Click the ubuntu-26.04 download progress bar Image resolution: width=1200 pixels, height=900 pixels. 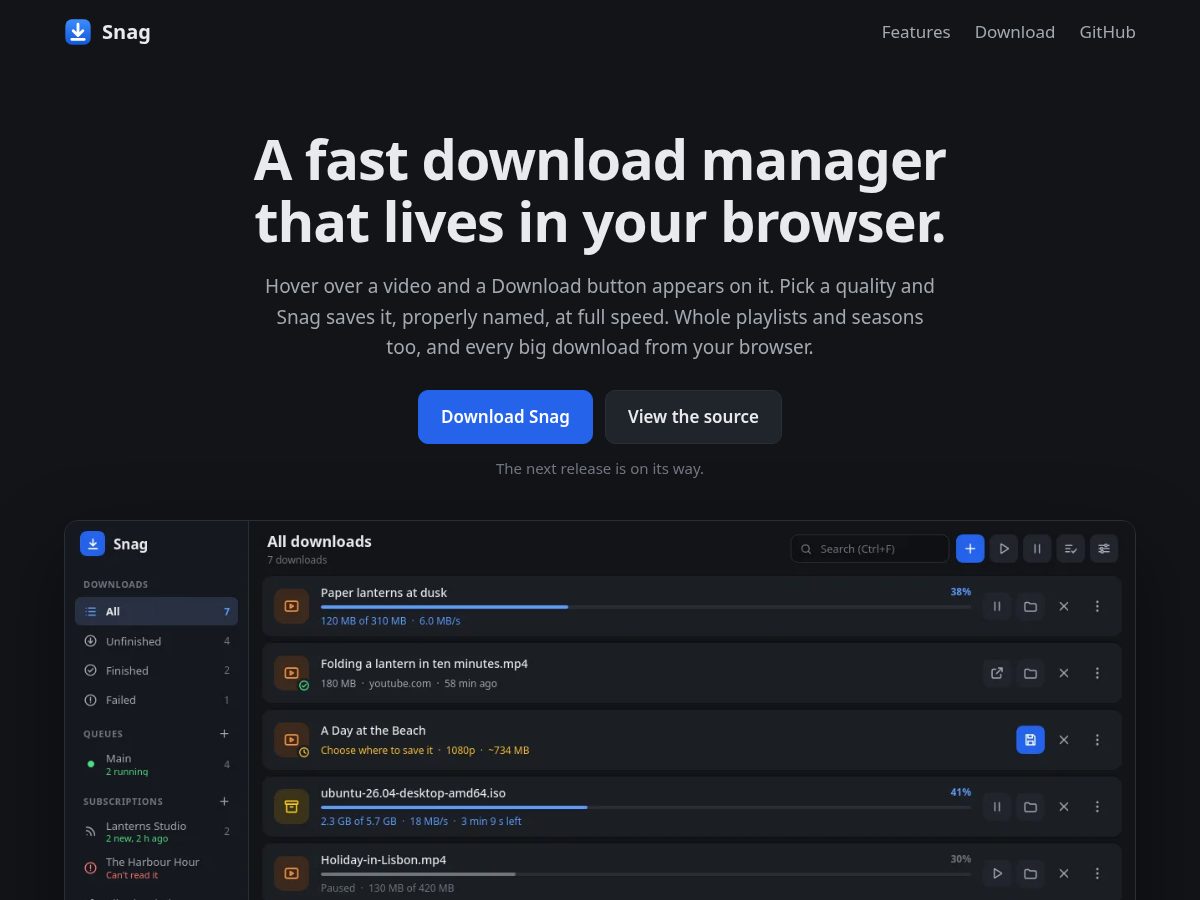pos(646,807)
